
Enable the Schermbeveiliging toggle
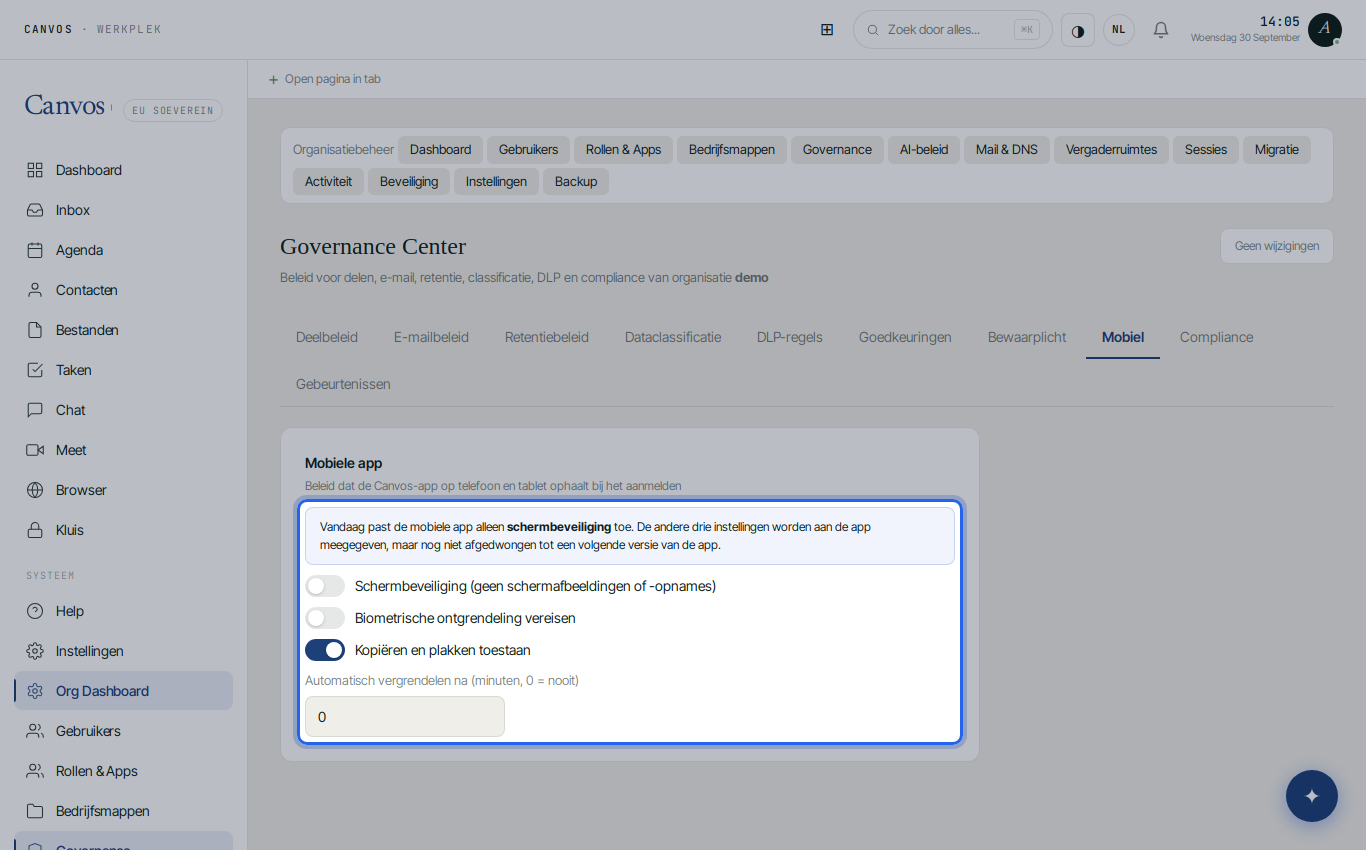[325, 586]
